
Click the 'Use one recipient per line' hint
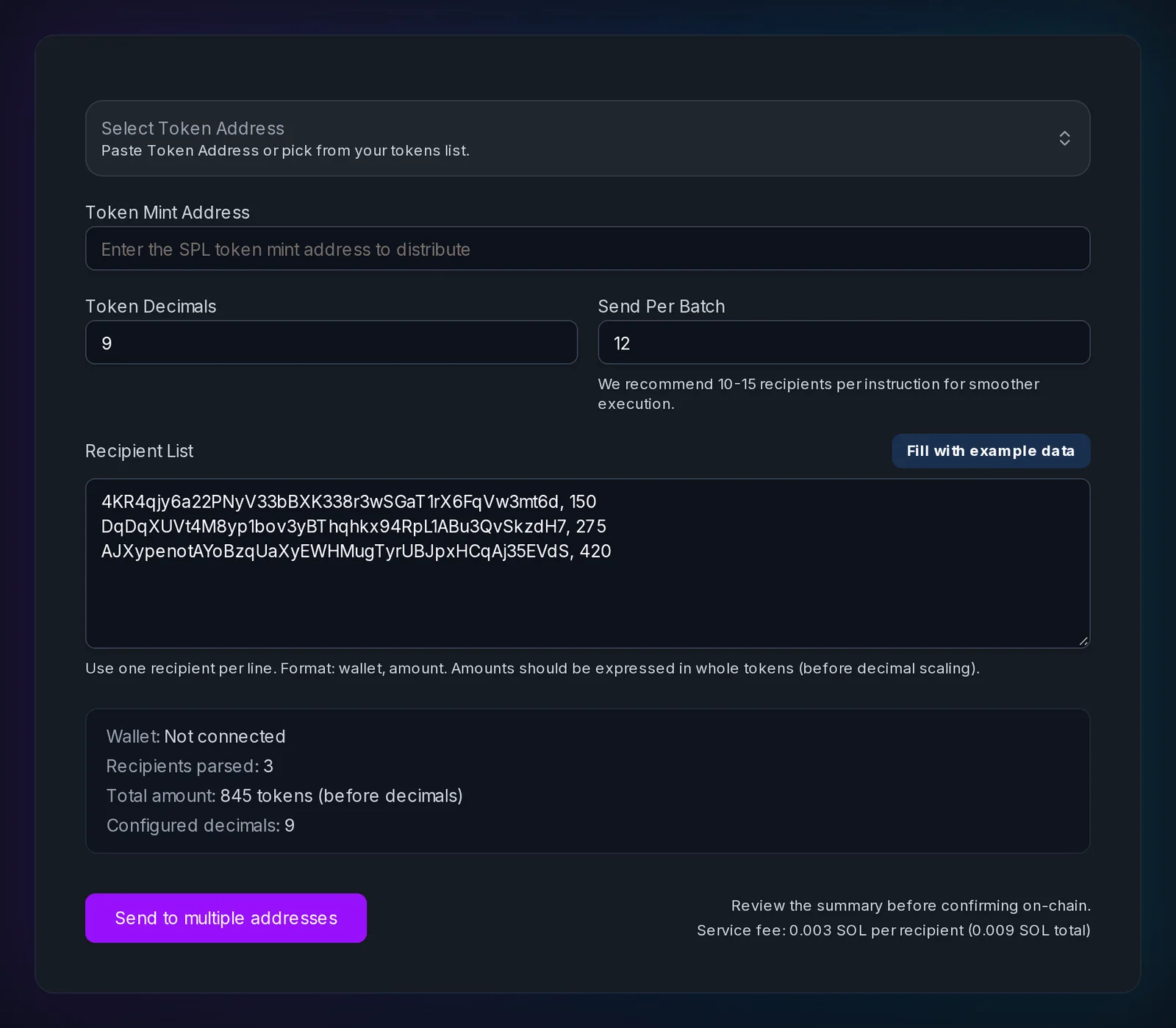click(532, 668)
